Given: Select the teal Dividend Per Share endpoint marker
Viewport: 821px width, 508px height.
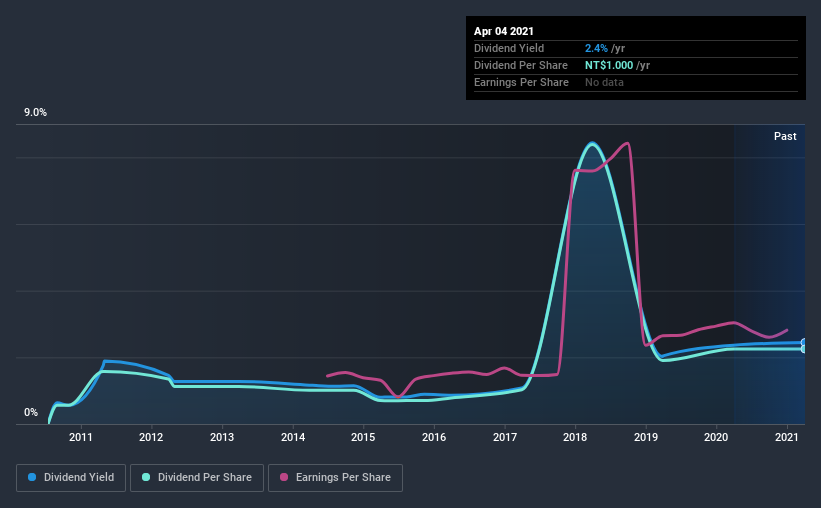Looking at the screenshot, I should click(x=803, y=349).
